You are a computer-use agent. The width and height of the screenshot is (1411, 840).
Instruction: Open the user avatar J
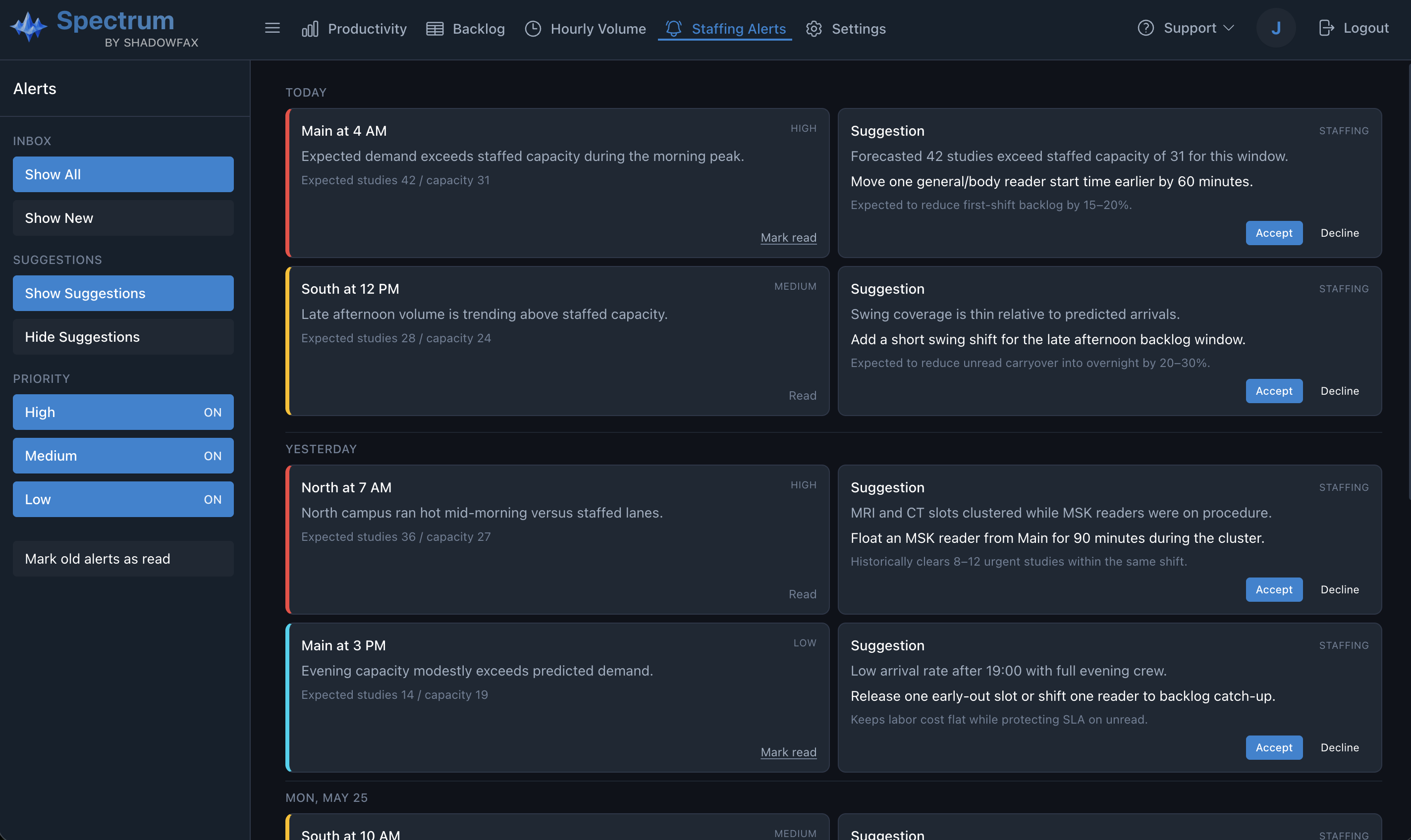coord(1276,28)
